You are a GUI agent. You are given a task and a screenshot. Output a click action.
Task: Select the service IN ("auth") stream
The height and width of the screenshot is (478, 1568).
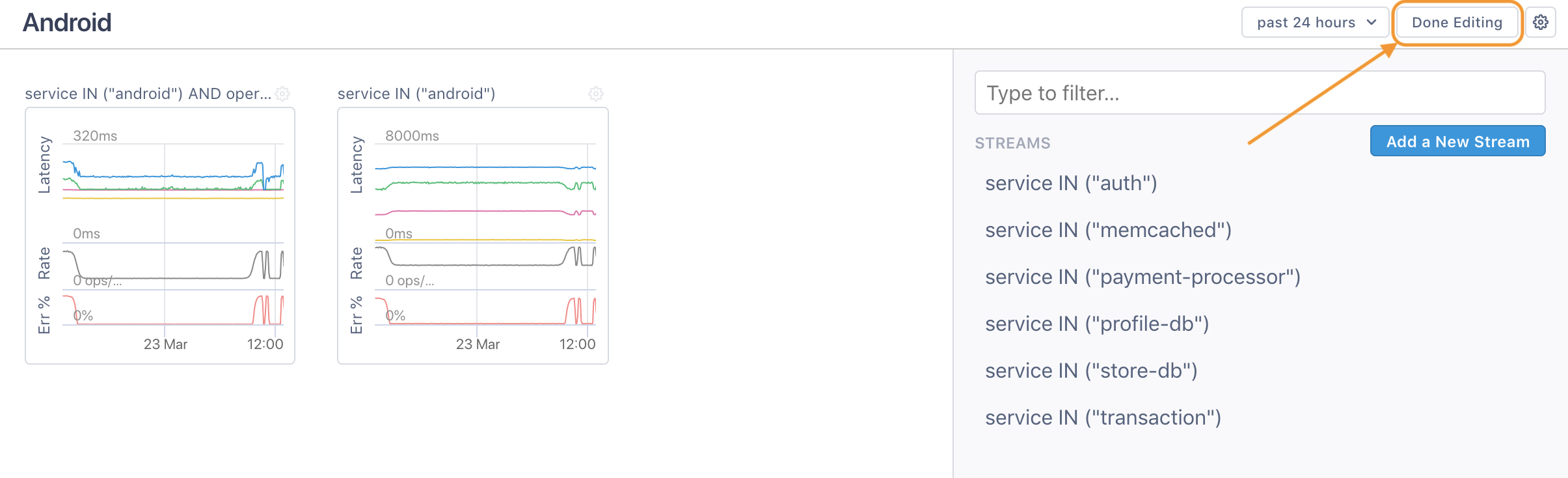coord(1071,184)
